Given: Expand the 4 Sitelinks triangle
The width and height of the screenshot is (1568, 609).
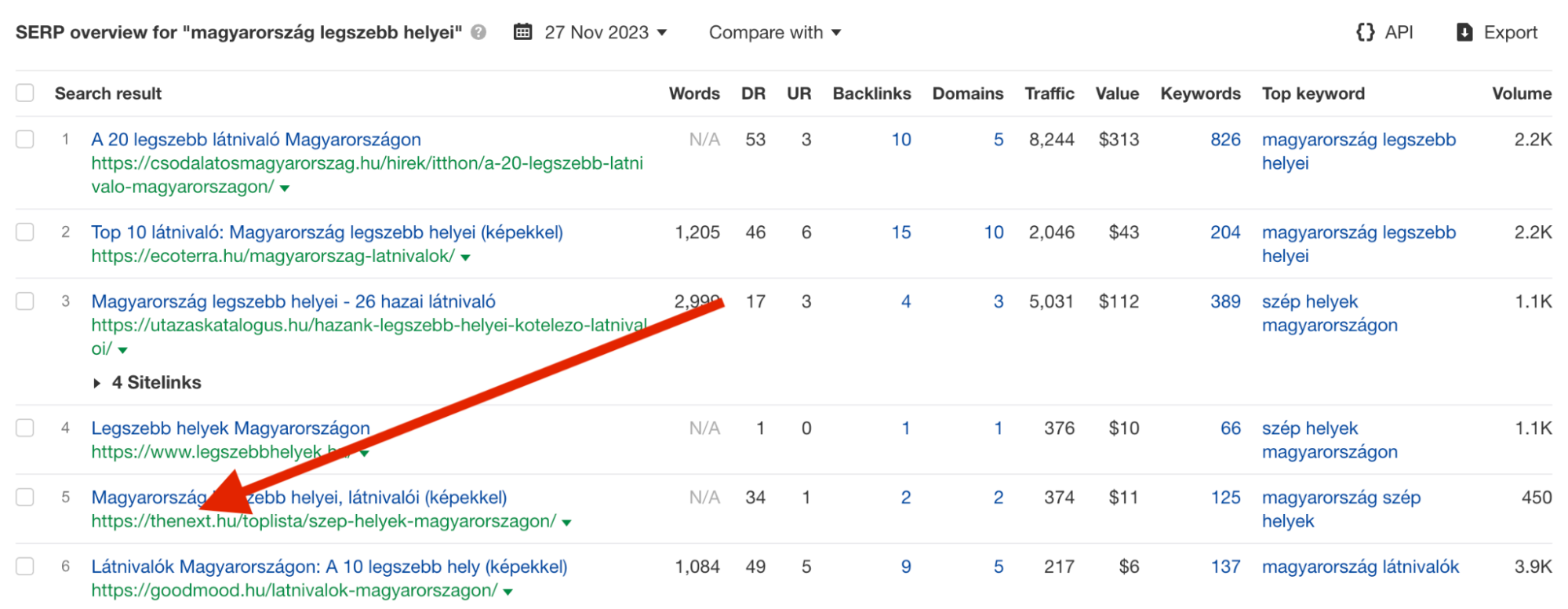Looking at the screenshot, I should (96, 383).
